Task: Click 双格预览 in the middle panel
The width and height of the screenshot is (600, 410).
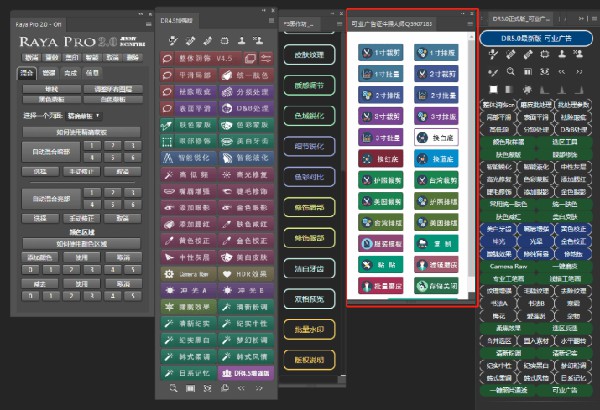Action: [309, 299]
